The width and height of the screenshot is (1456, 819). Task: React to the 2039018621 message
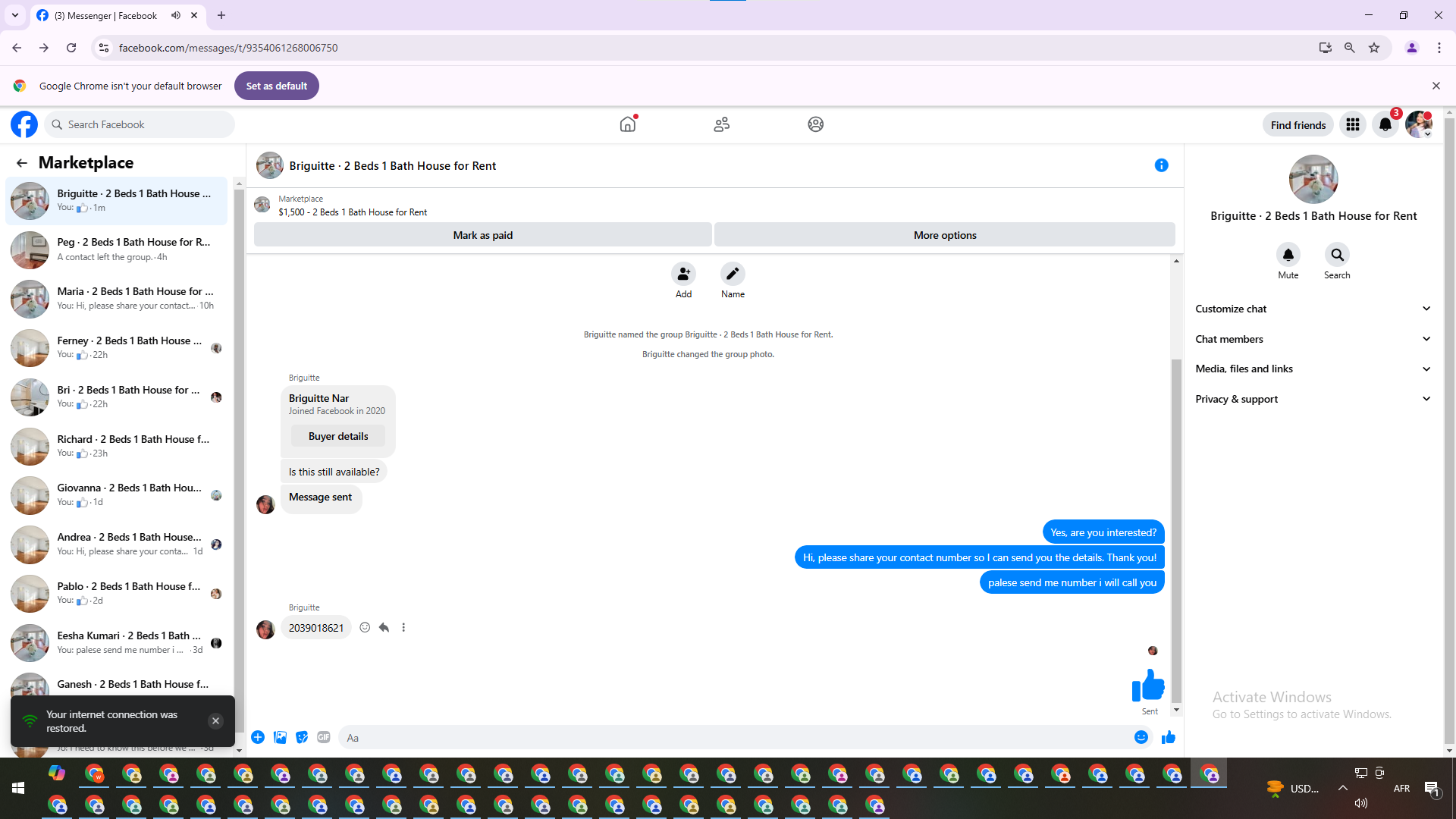pos(365,628)
